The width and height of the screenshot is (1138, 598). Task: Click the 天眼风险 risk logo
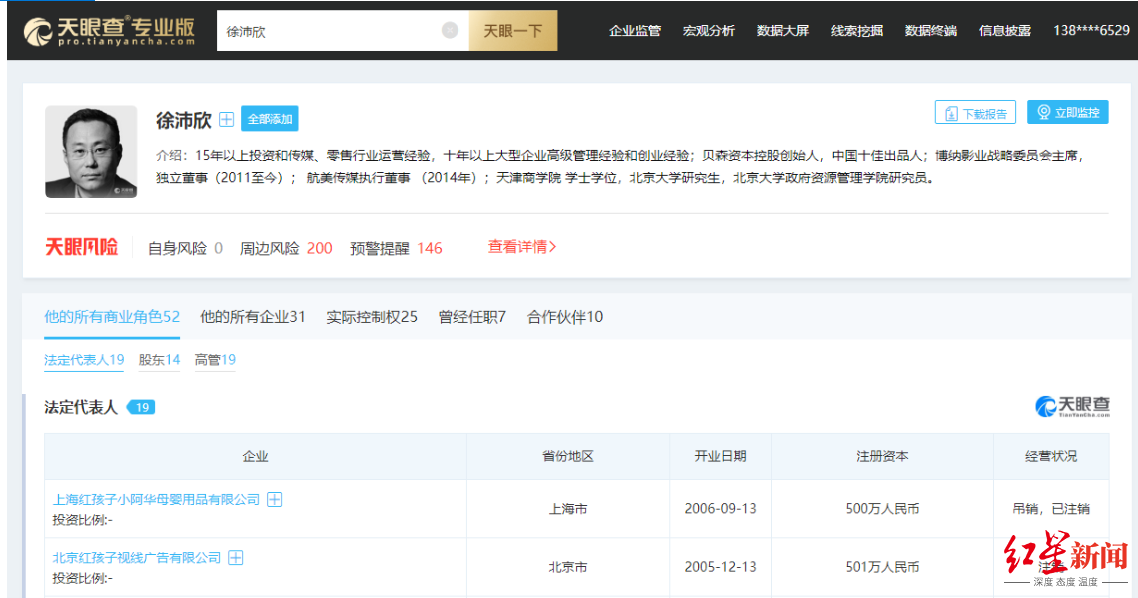point(81,247)
